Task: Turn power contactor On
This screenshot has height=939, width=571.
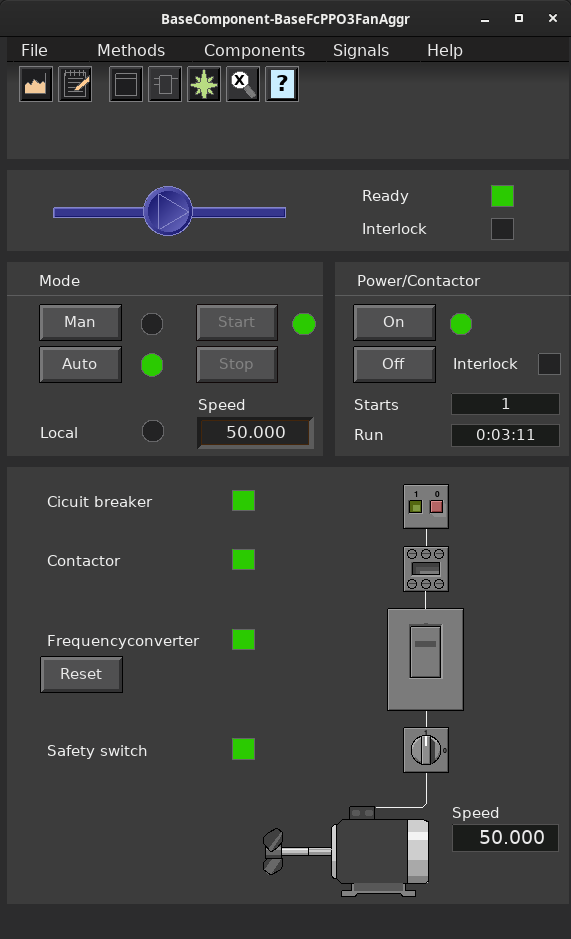Action: click(x=394, y=322)
